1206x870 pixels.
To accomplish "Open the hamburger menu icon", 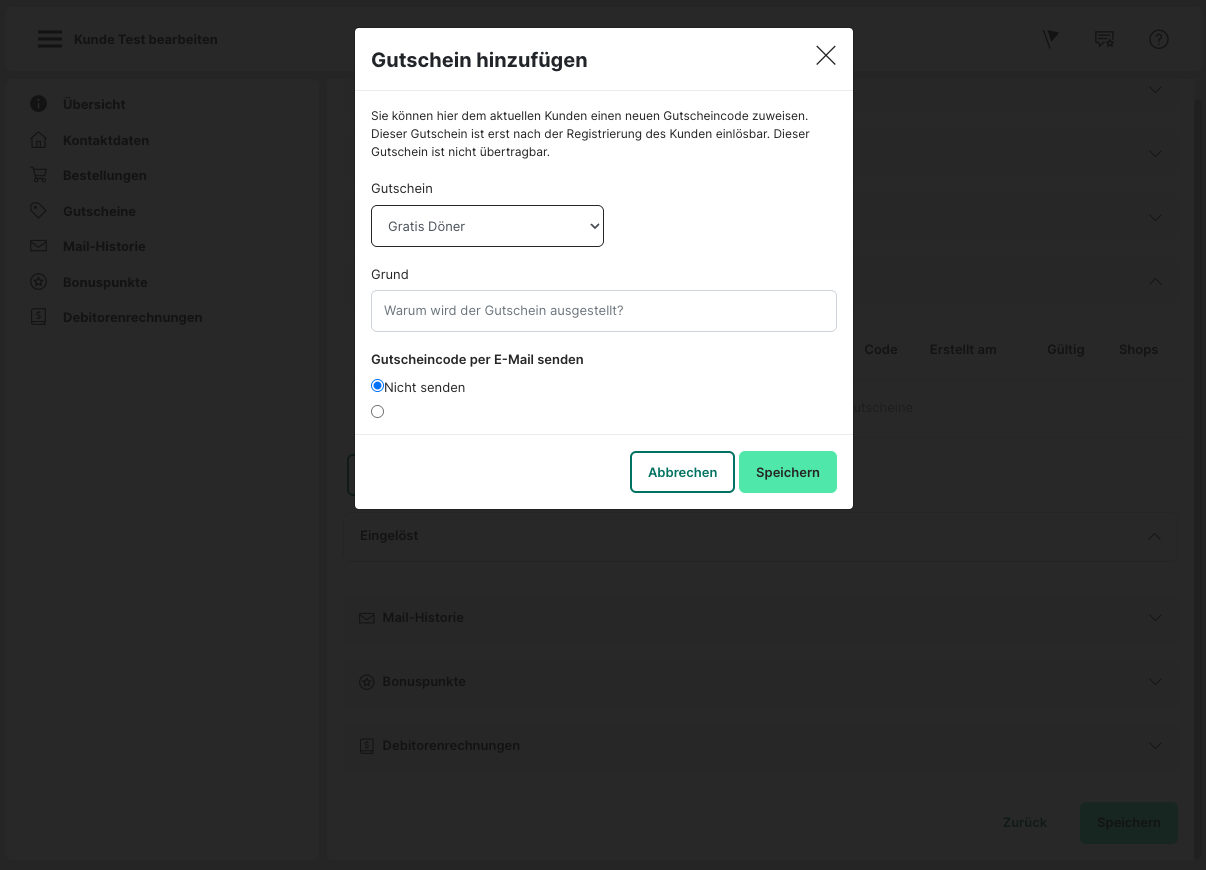I will tap(49, 39).
